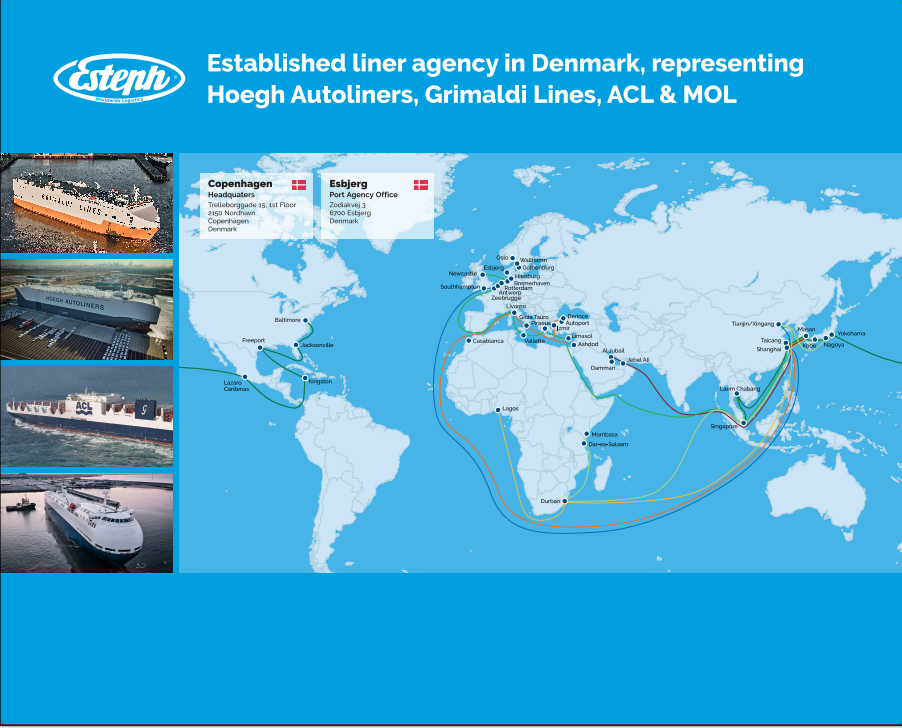Click the "Dammam" port label
This screenshot has width=902, height=728.
pyautogui.click(x=603, y=368)
